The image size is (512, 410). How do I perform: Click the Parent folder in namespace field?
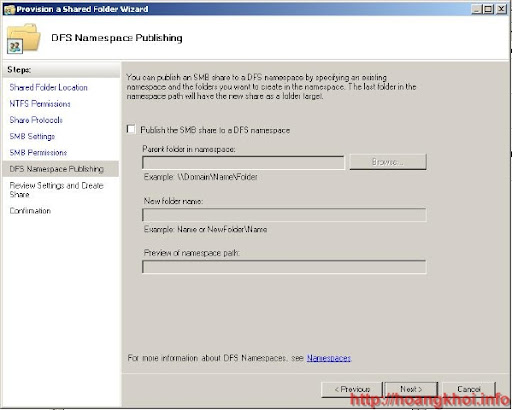243,163
